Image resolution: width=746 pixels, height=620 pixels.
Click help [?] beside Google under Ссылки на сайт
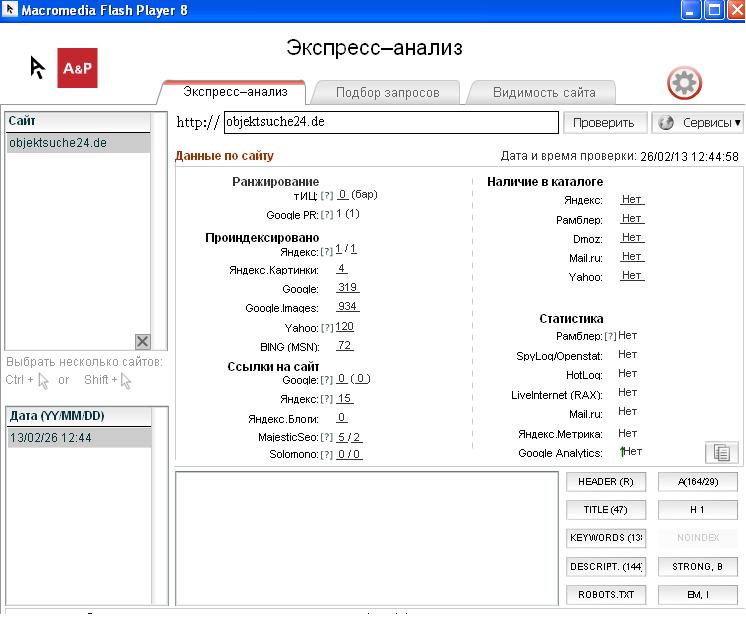(327, 380)
